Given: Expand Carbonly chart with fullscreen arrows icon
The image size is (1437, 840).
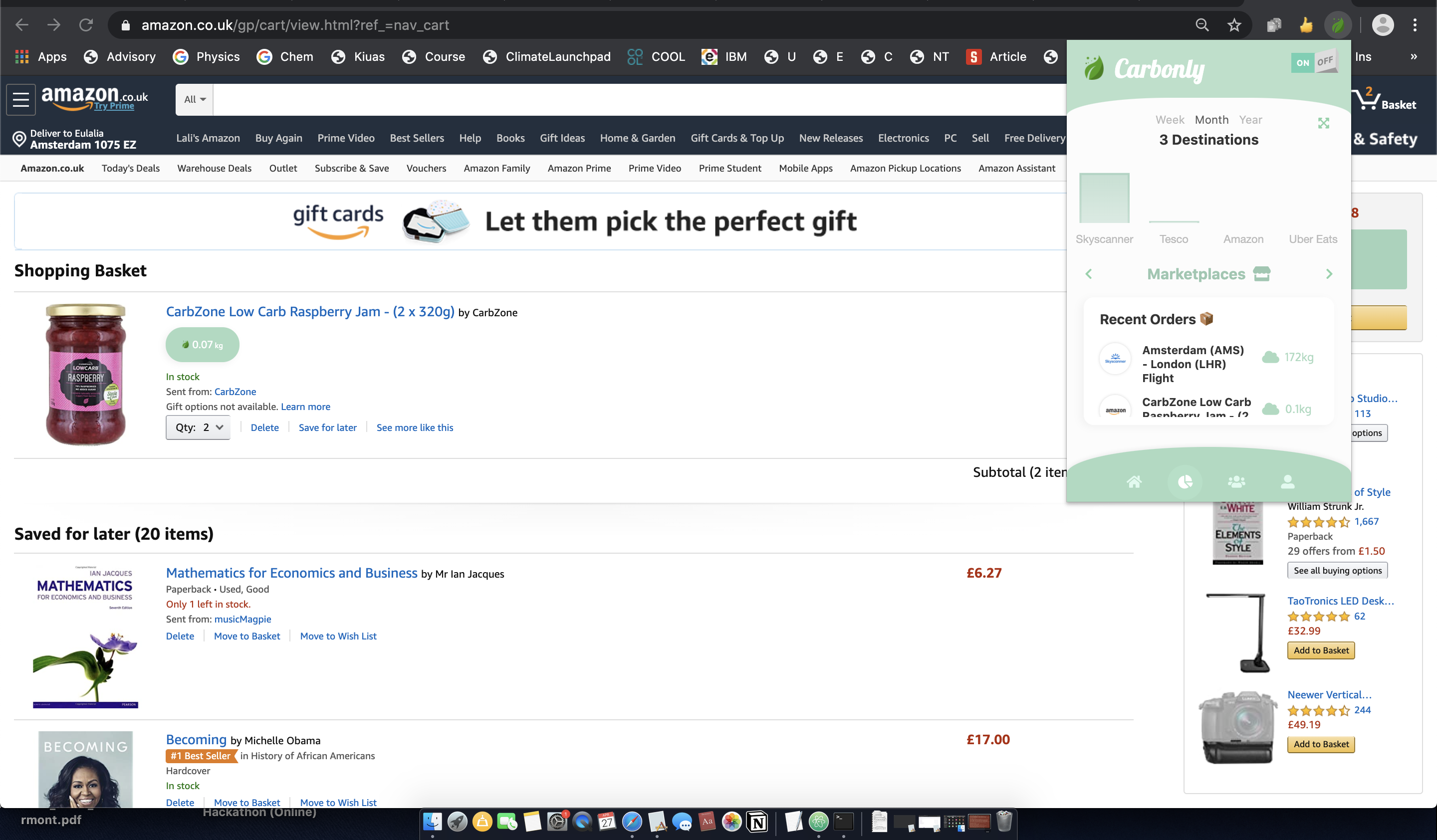Looking at the screenshot, I should click(1324, 123).
